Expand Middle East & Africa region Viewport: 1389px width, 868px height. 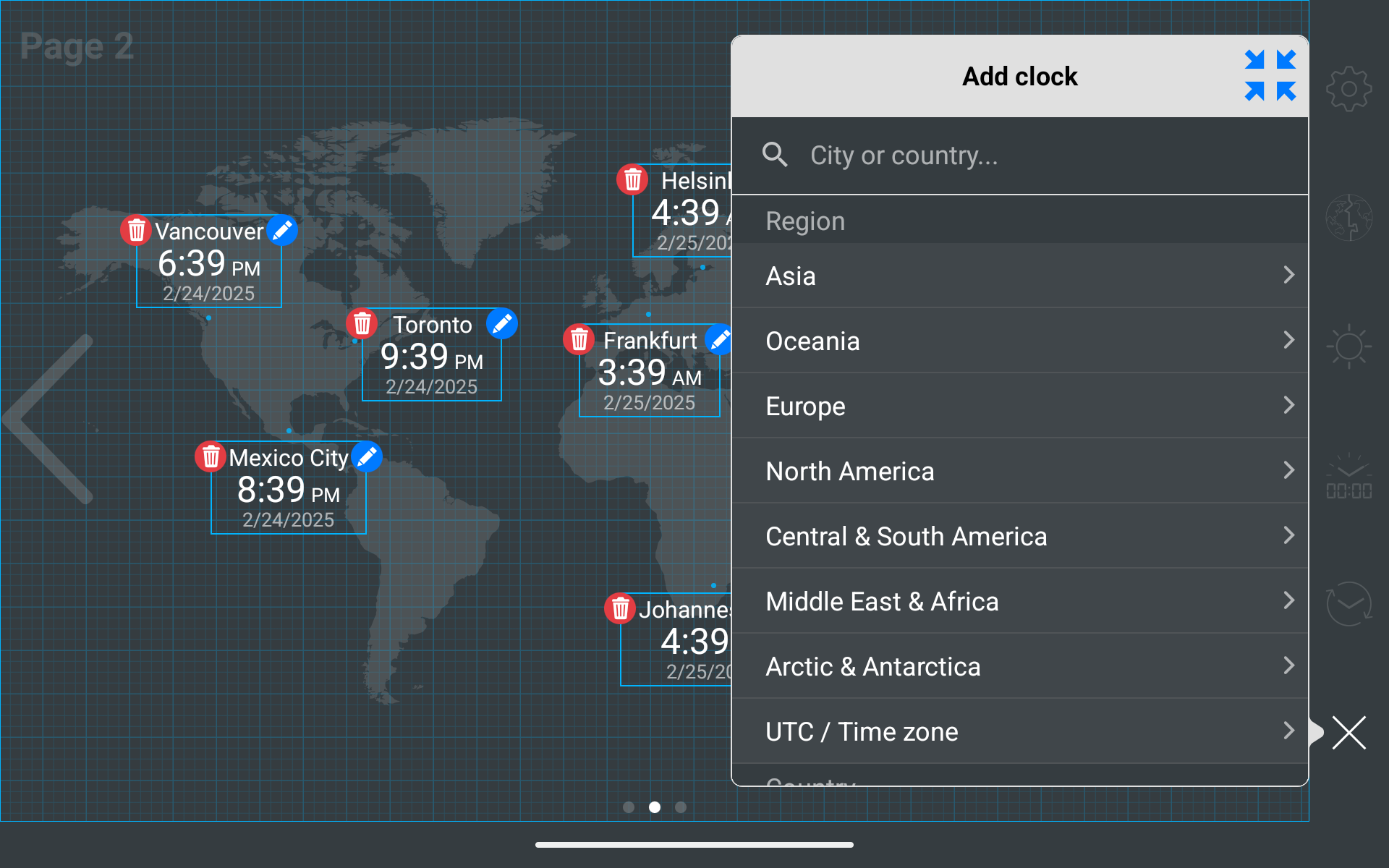1020,601
